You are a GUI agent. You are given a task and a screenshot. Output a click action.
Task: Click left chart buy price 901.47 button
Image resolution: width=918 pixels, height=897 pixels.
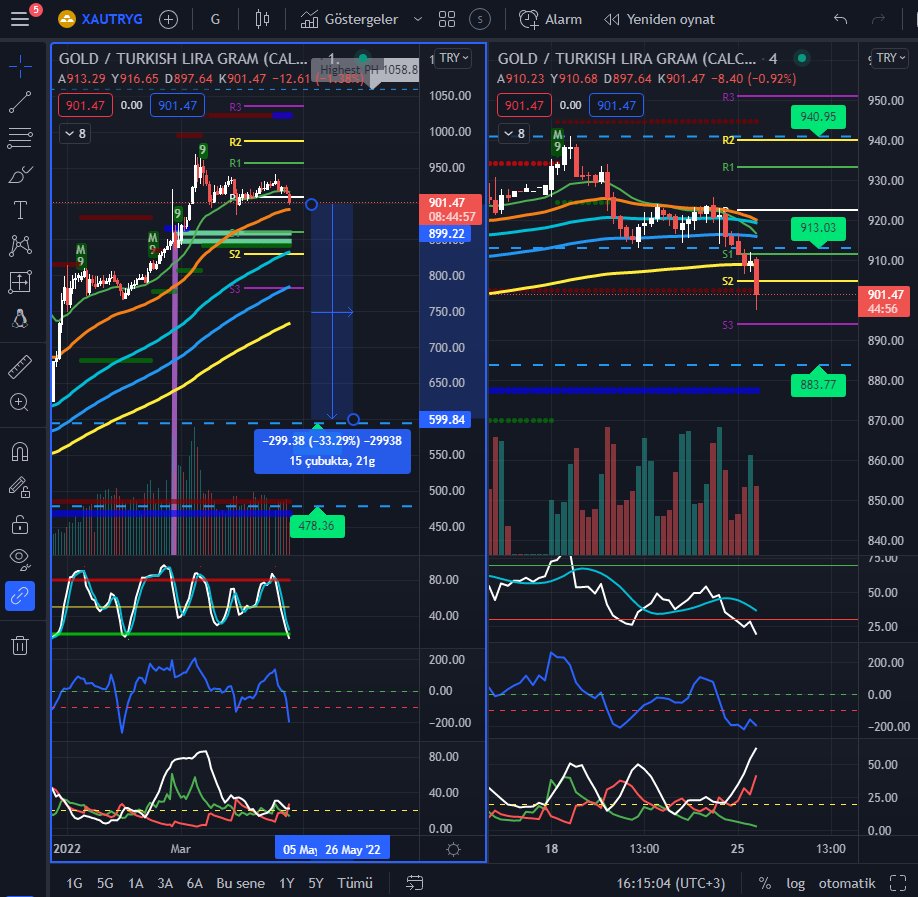(x=177, y=105)
